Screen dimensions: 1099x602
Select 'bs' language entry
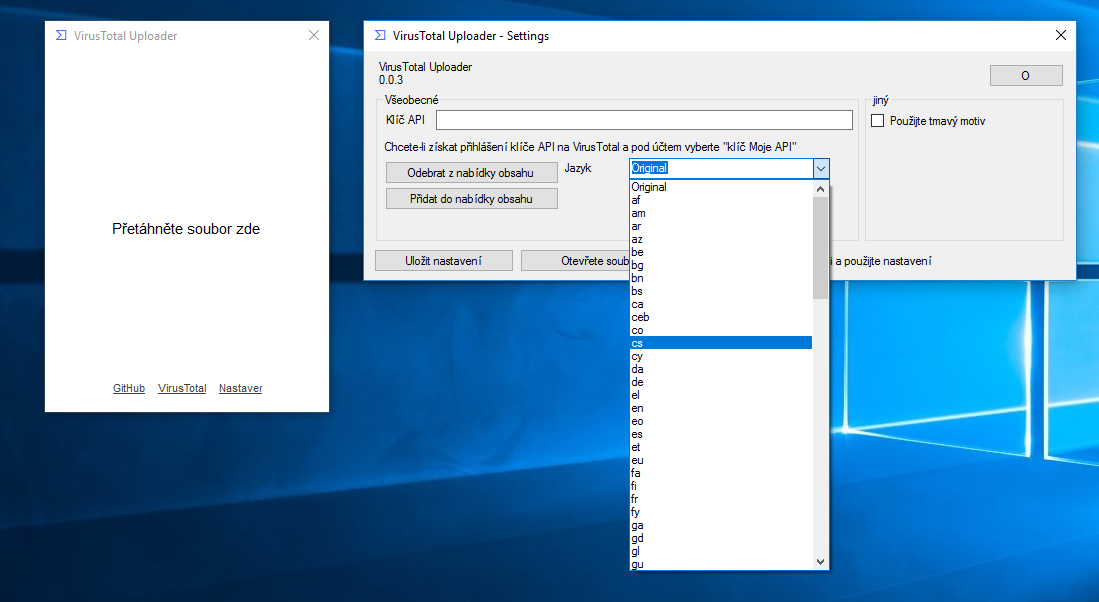point(721,291)
